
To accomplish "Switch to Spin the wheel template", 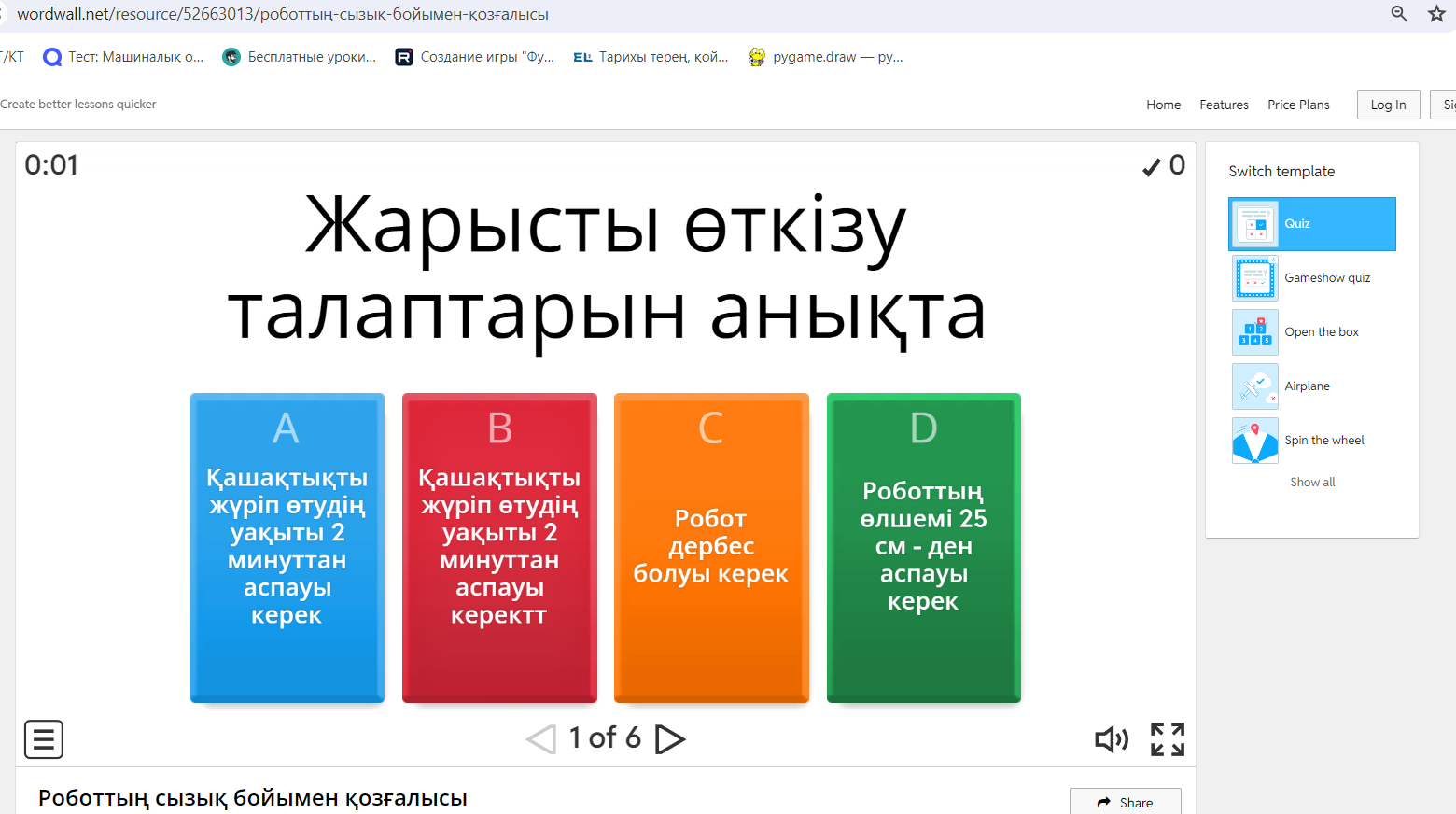I will click(1312, 441).
